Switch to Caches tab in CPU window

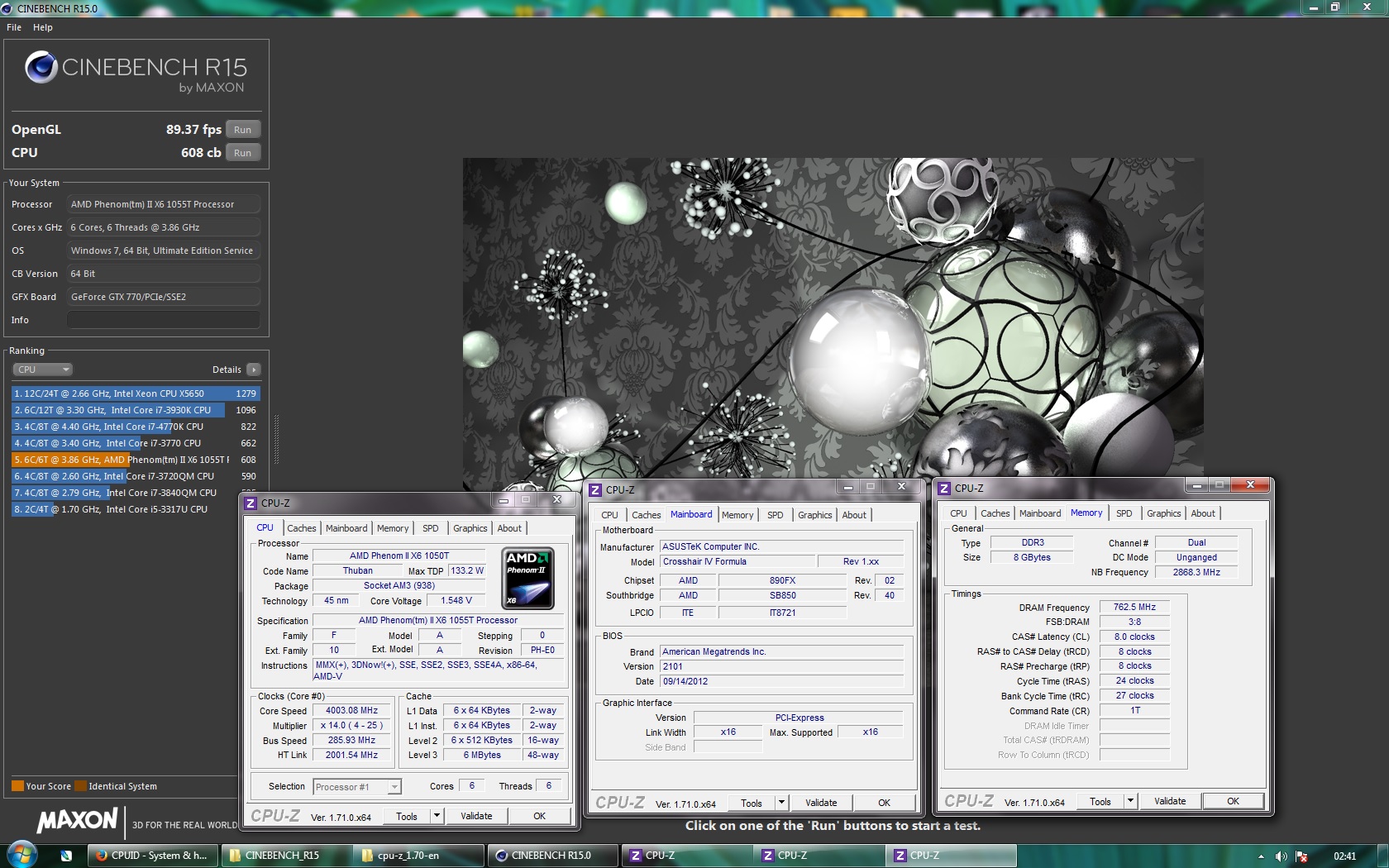click(302, 528)
